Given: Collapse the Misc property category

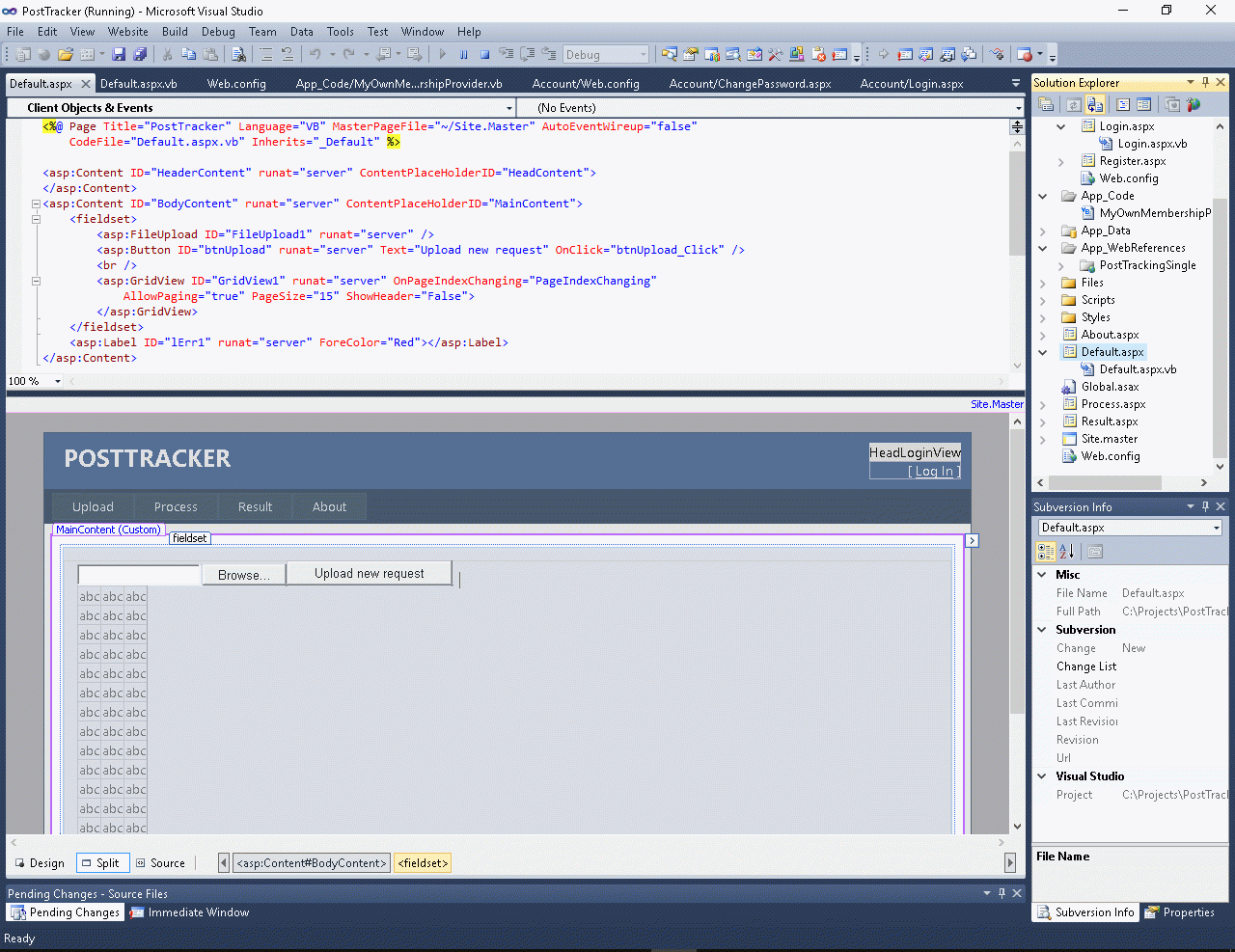Looking at the screenshot, I should (x=1042, y=575).
